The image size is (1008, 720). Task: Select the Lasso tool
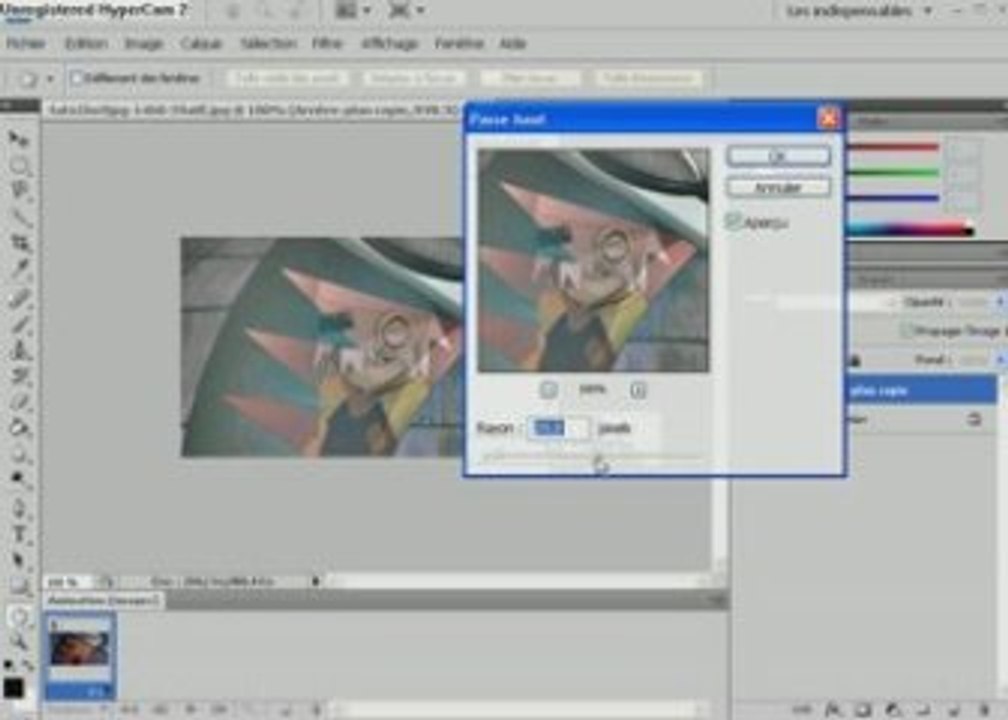click(19, 191)
